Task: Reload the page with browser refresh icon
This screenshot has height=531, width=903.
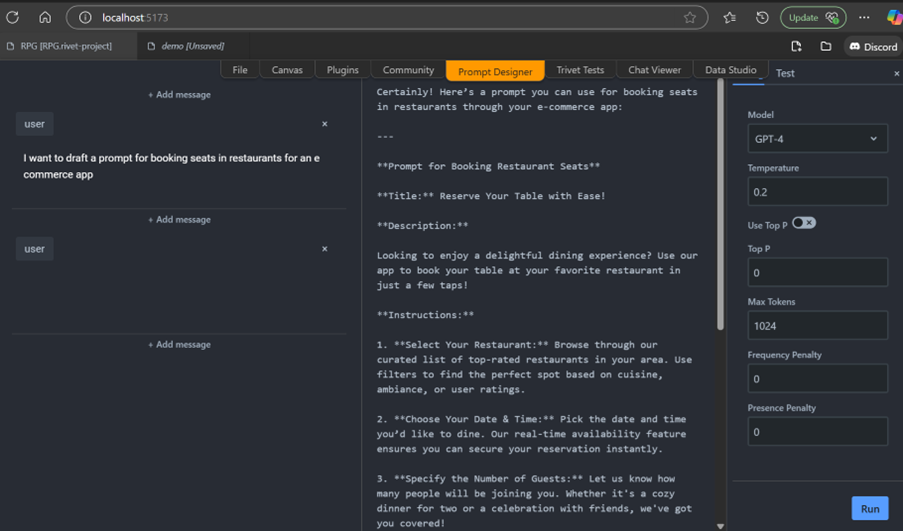Action: point(13,18)
